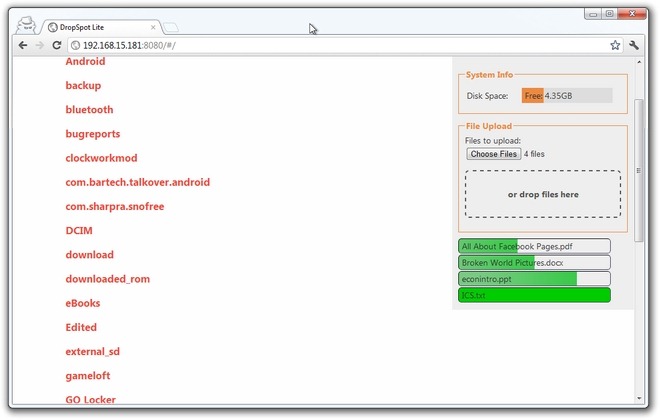
Task: Maximize the browser window
Action: click(x=609, y=14)
